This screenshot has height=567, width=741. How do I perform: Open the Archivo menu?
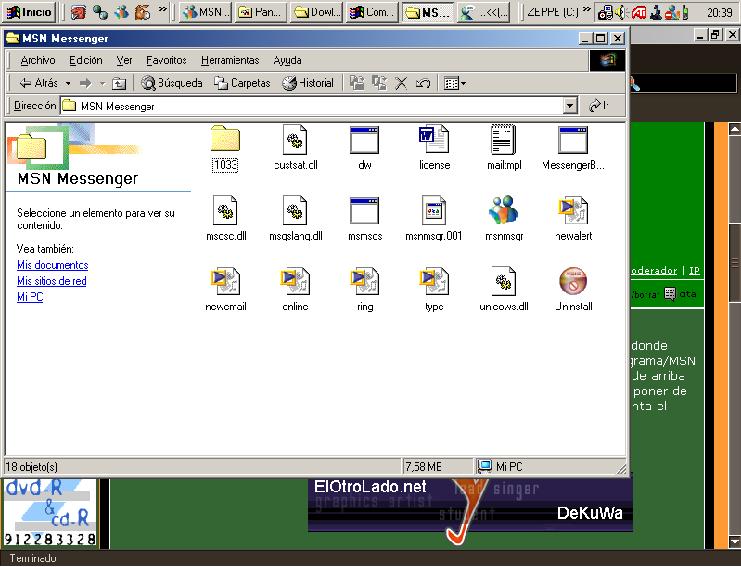[x=38, y=60]
